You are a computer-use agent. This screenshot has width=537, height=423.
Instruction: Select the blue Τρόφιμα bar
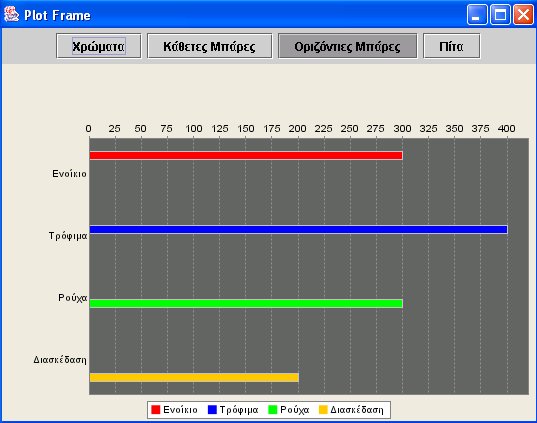(x=298, y=229)
